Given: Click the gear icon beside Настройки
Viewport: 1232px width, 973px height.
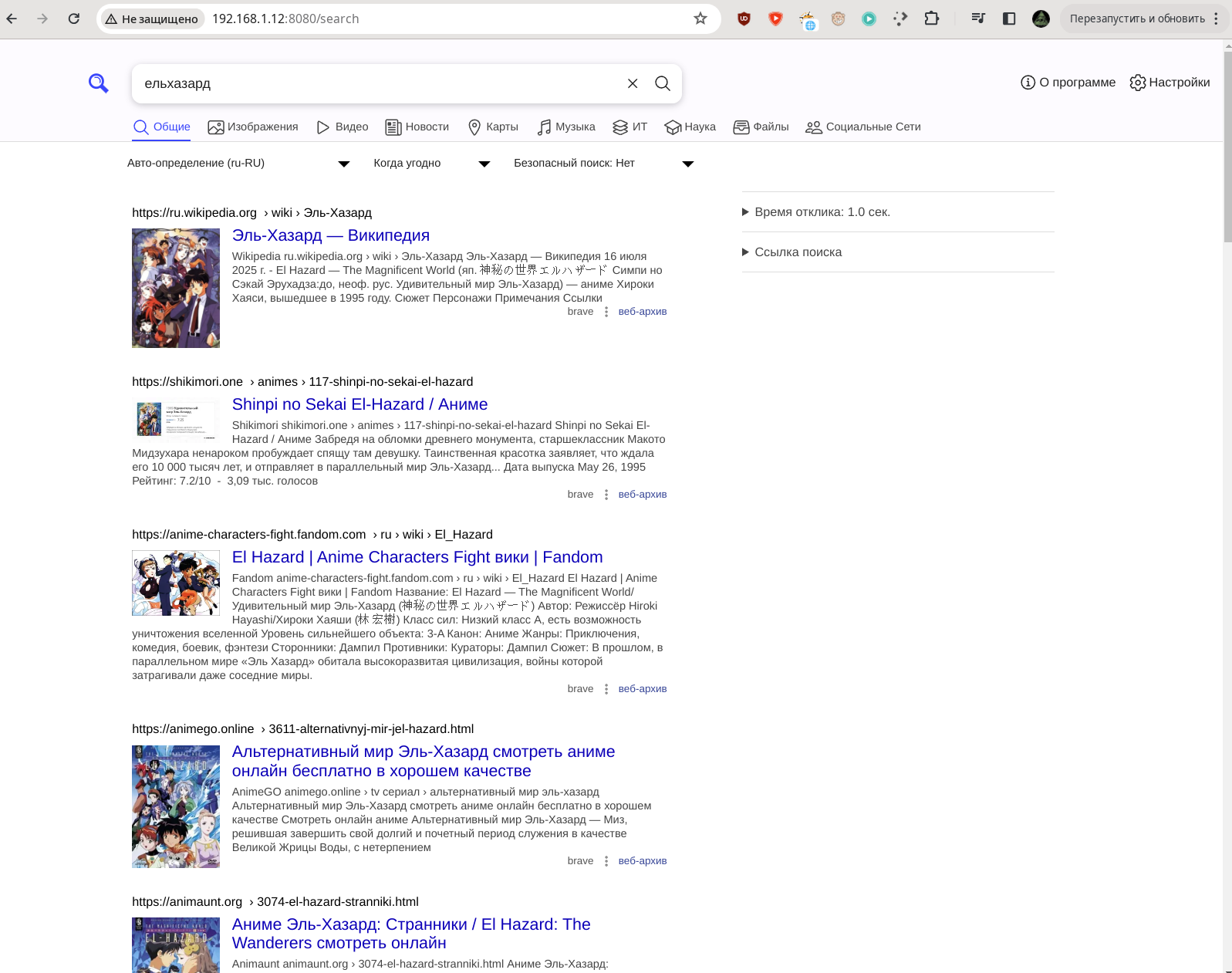Looking at the screenshot, I should click(x=1138, y=83).
